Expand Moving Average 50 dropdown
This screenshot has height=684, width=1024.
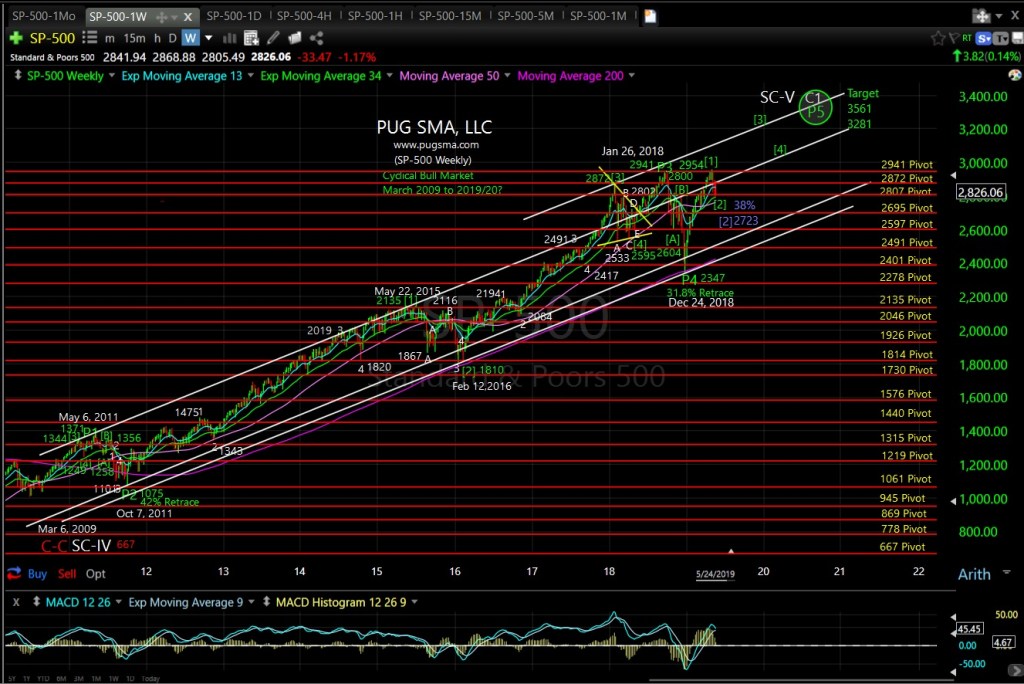point(507,76)
